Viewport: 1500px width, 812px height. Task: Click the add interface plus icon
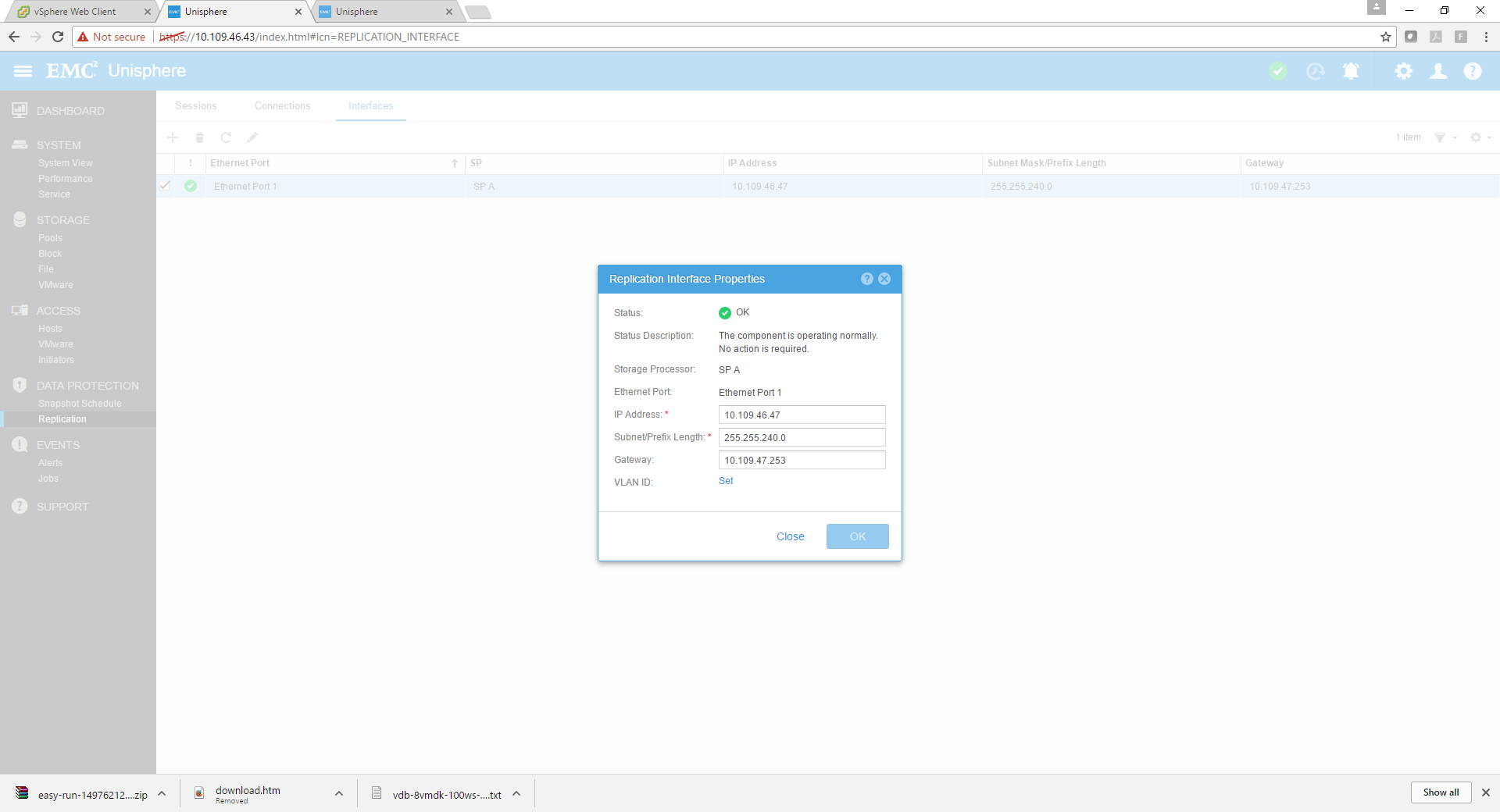tap(173, 137)
